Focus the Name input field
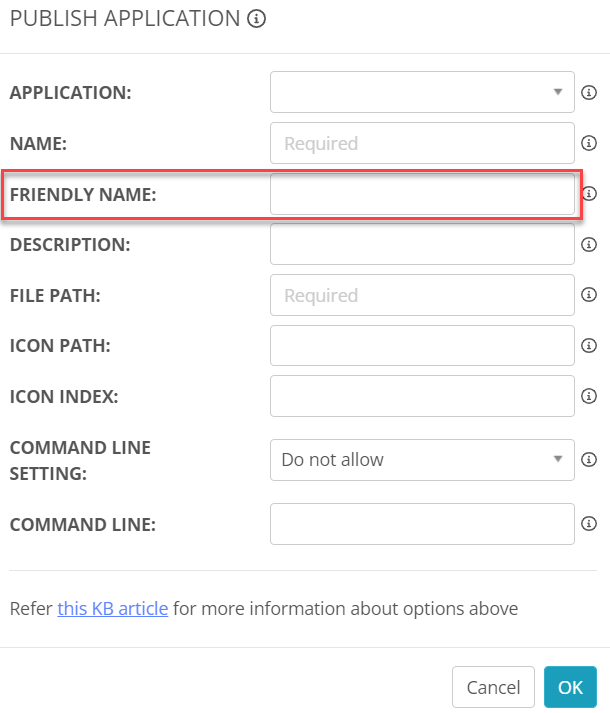 (422, 143)
